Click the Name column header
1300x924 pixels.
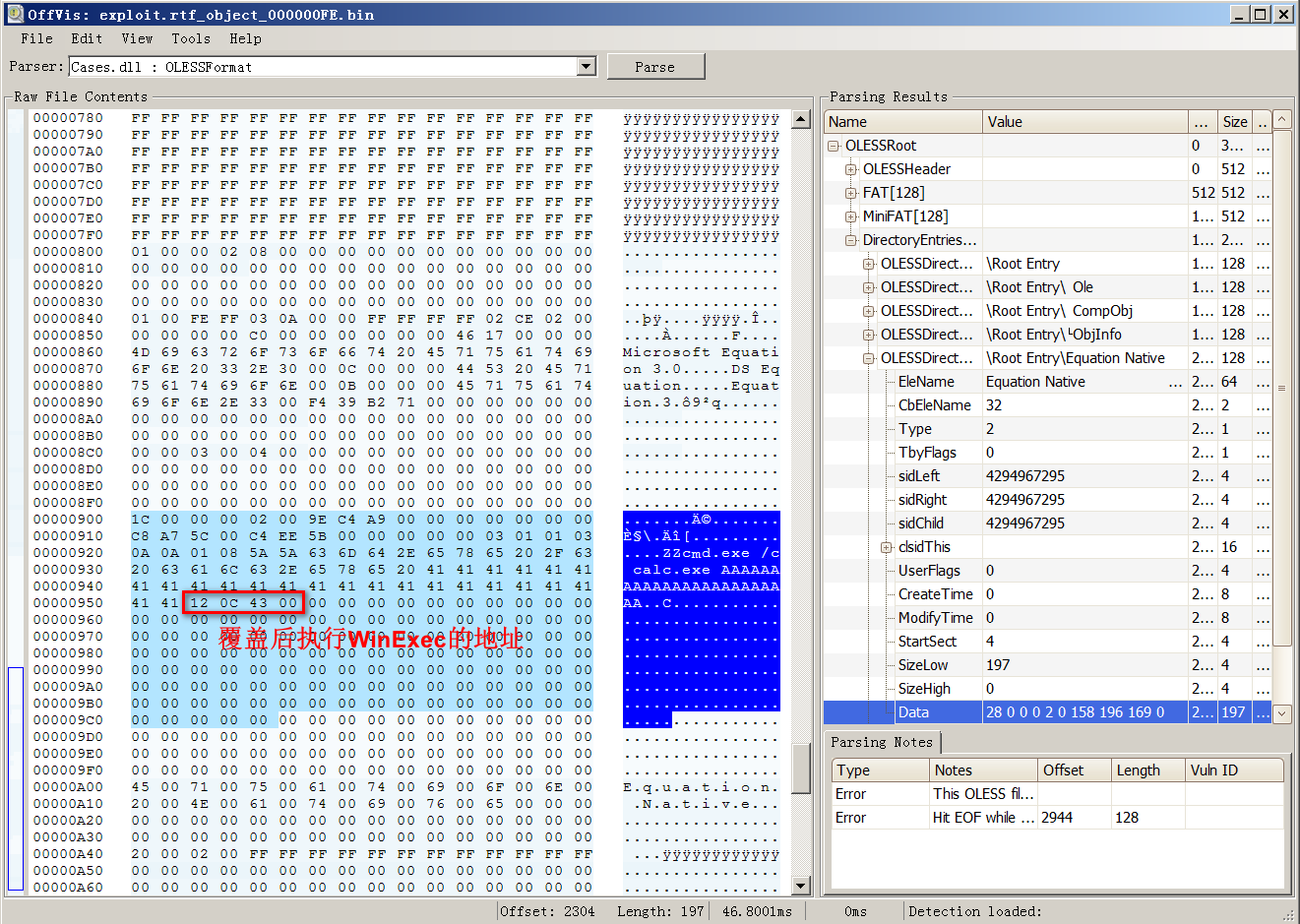coord(902,122)
